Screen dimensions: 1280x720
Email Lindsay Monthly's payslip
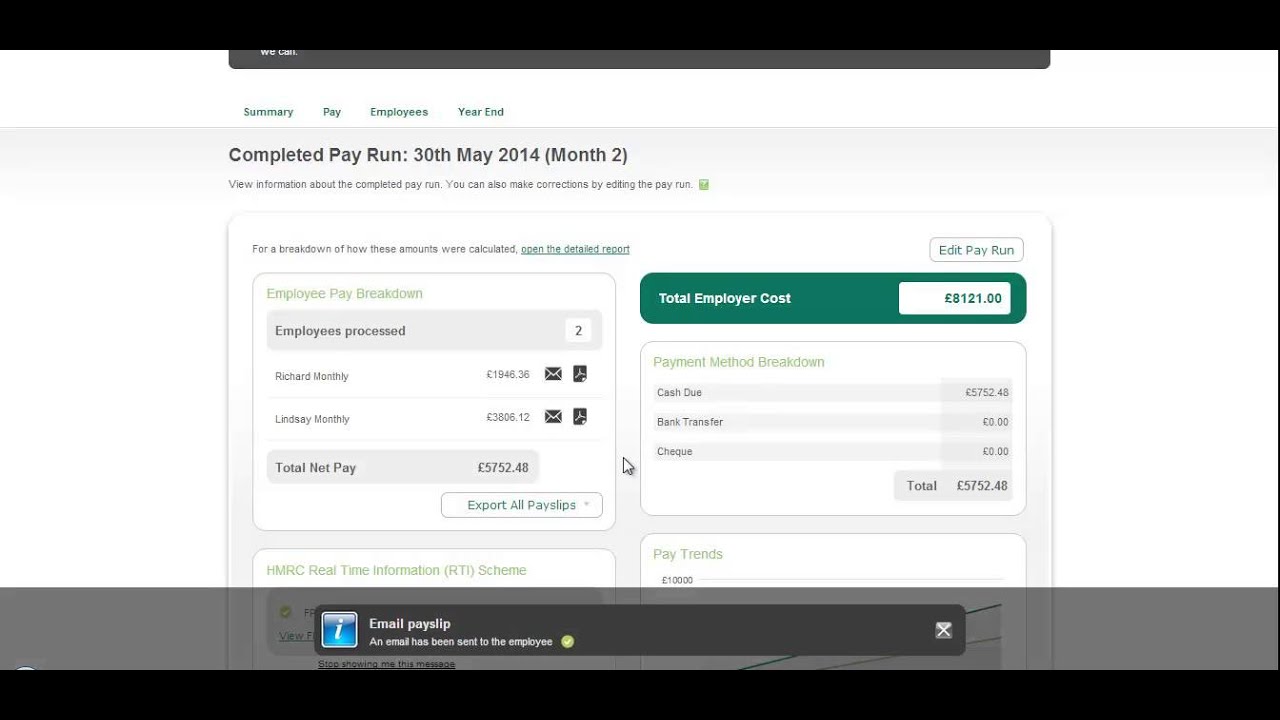coord(553,417)
